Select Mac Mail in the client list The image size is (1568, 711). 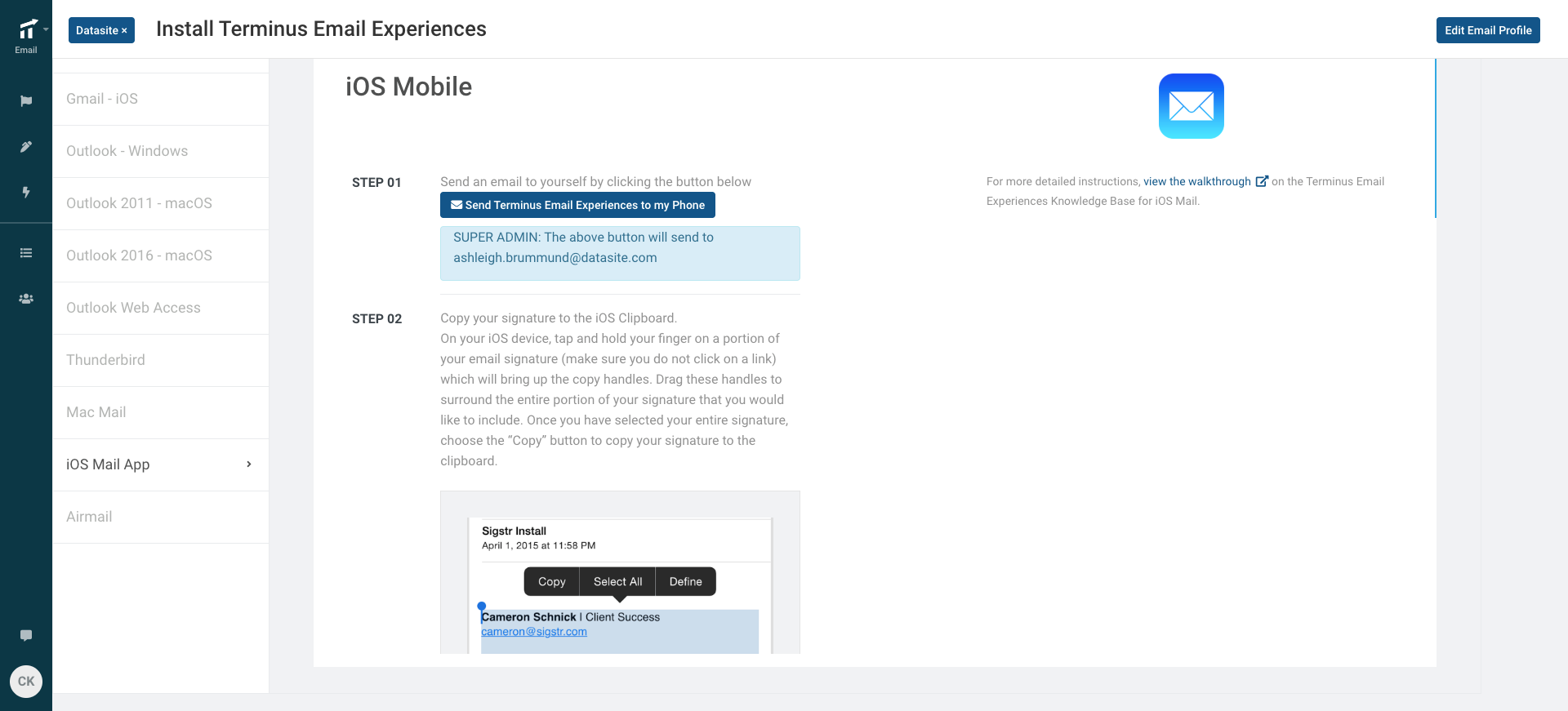point(161,413)
